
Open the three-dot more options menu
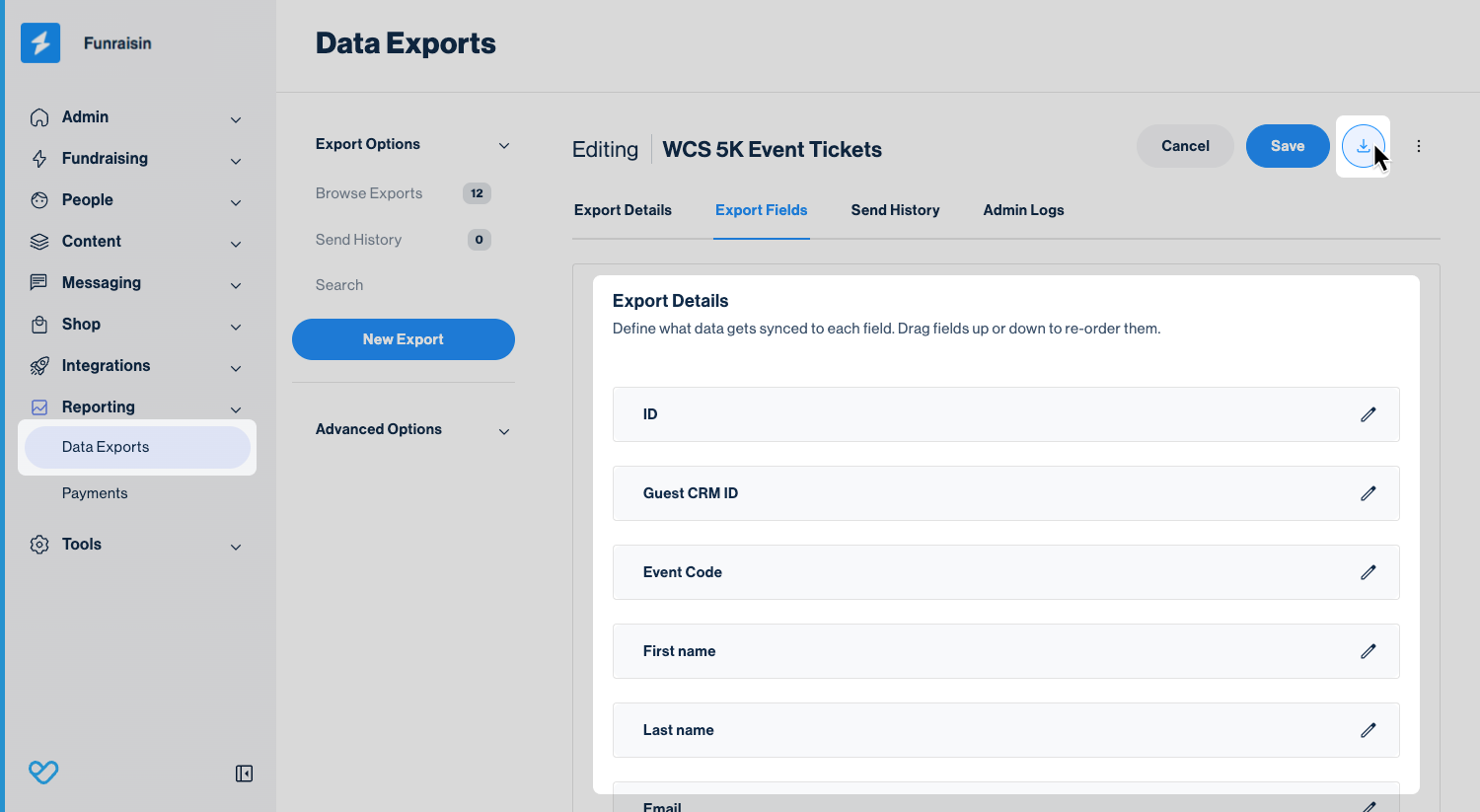pos(1419,146)
